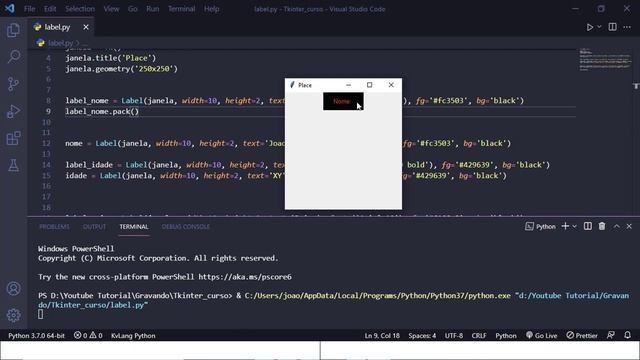Close the Place tkinter window
The height and width of the screenshot is (360, 640).
click(x=391, y=85)
